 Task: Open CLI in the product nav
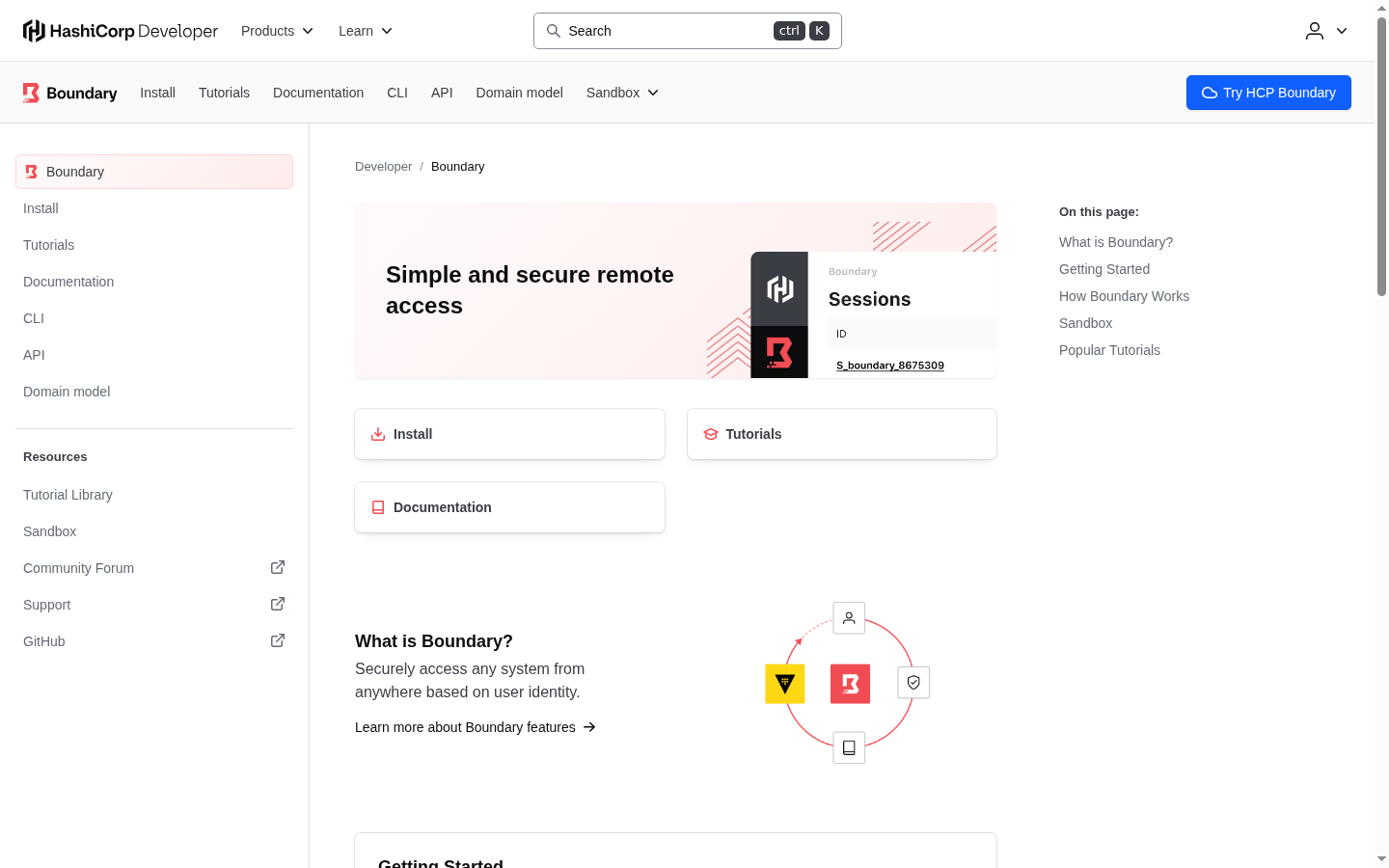click(x=397, y=93)
